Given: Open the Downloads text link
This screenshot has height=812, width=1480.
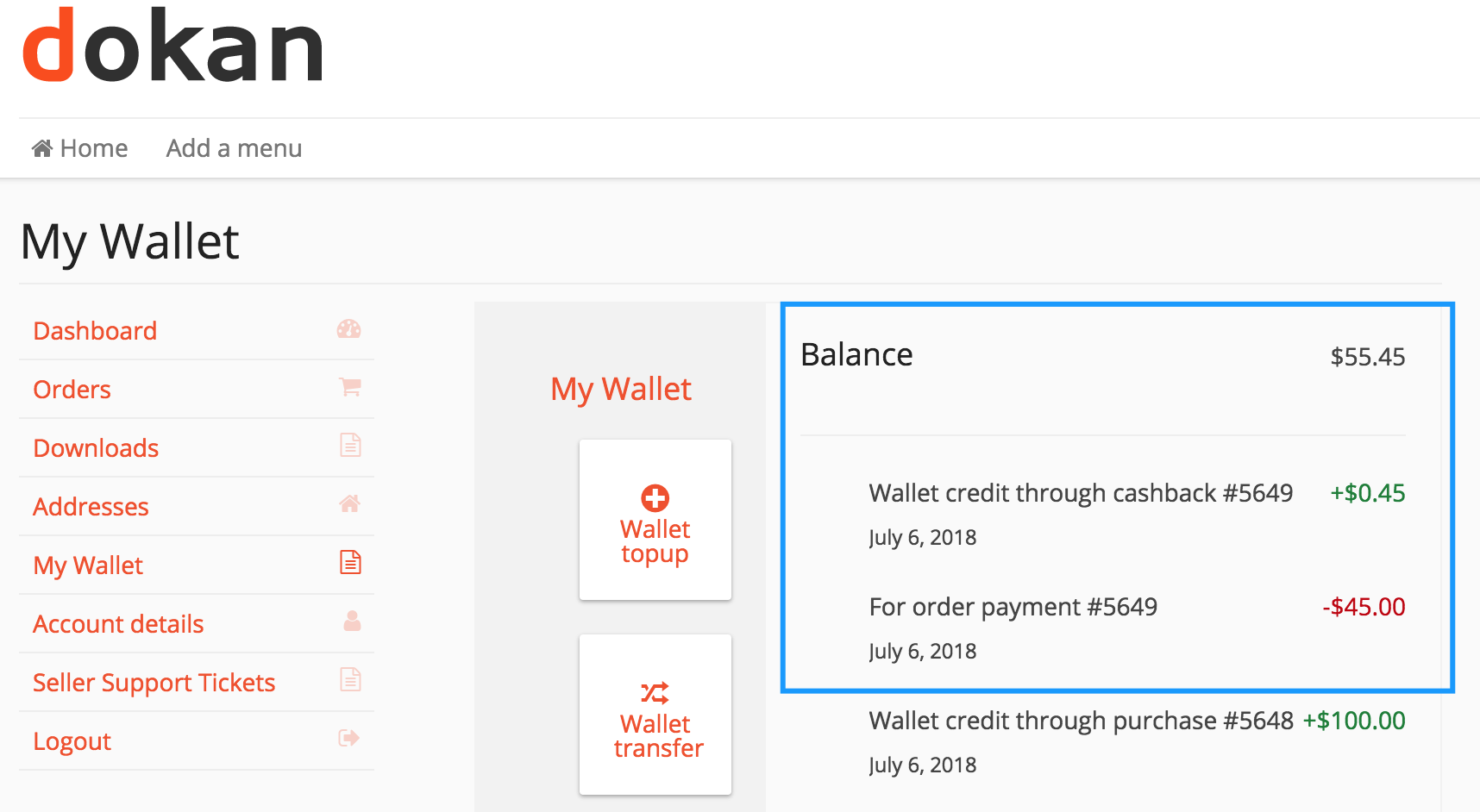Looking at the screenshot, I should coord(96,448).
